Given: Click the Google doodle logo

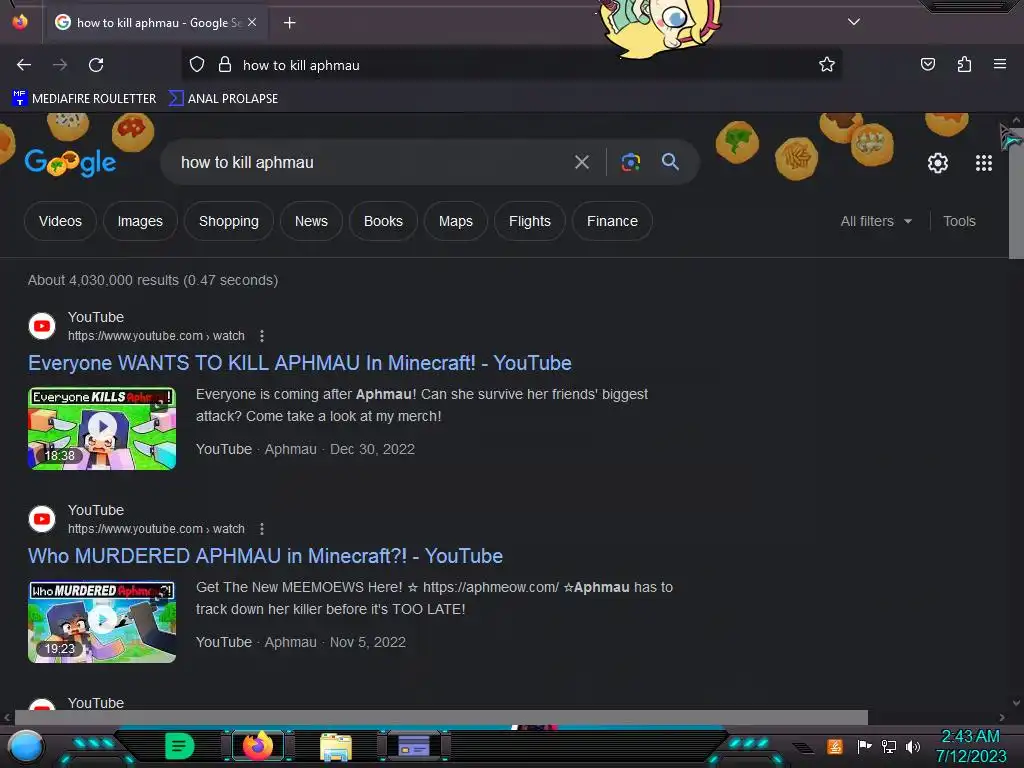Looking at the screenshot, I should [71, 163].
